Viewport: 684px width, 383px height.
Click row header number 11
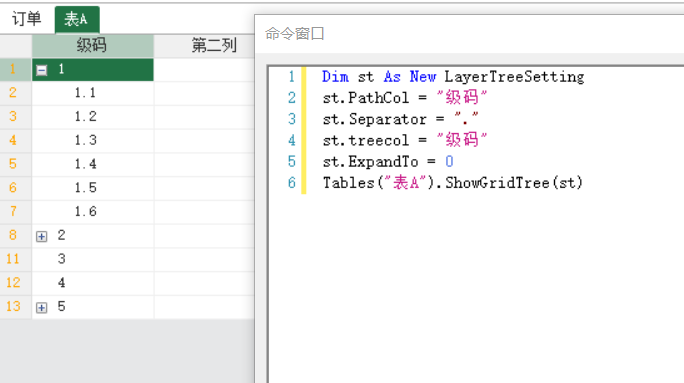tap(16, 259)
